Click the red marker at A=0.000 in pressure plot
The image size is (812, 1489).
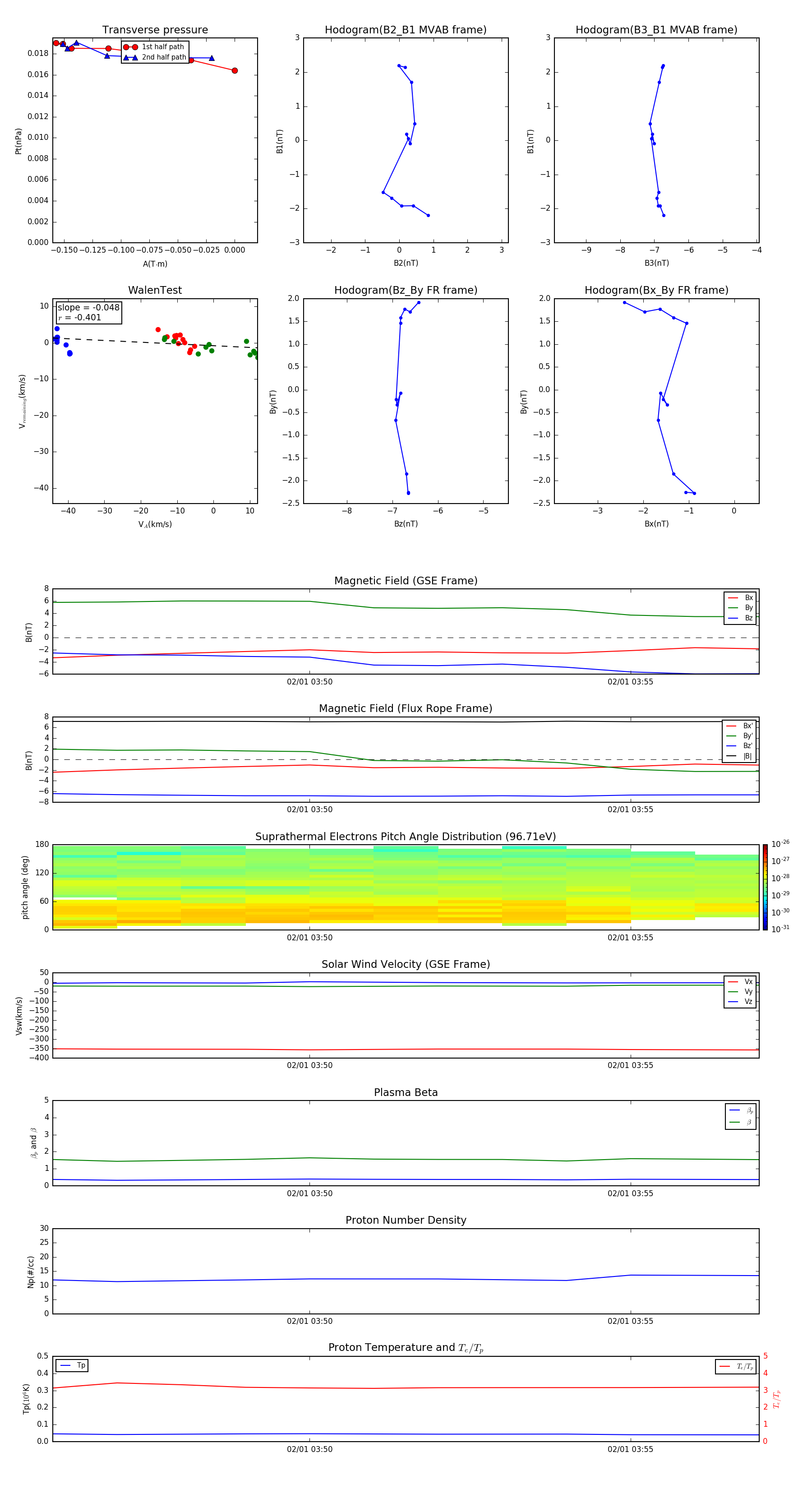(x=235, y=70)
